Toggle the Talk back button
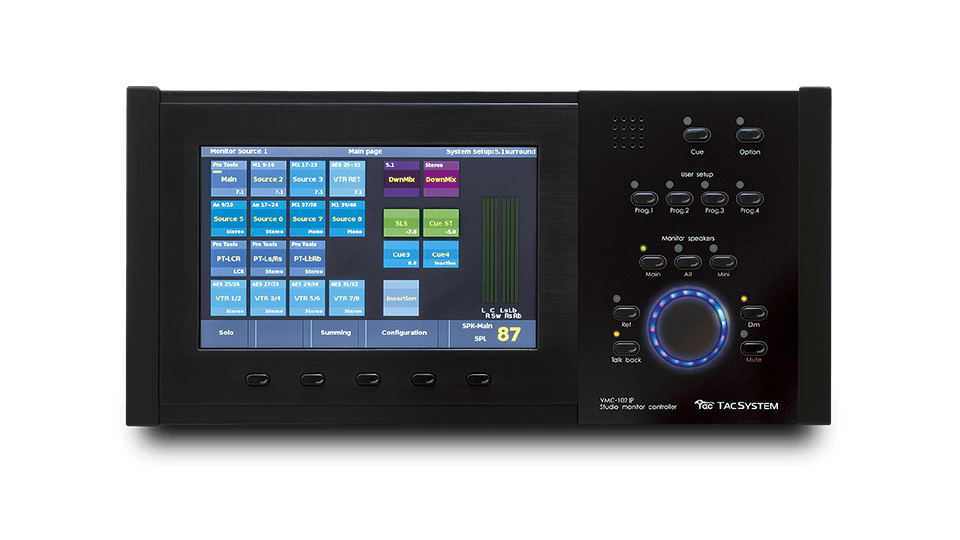 (626, 348)
